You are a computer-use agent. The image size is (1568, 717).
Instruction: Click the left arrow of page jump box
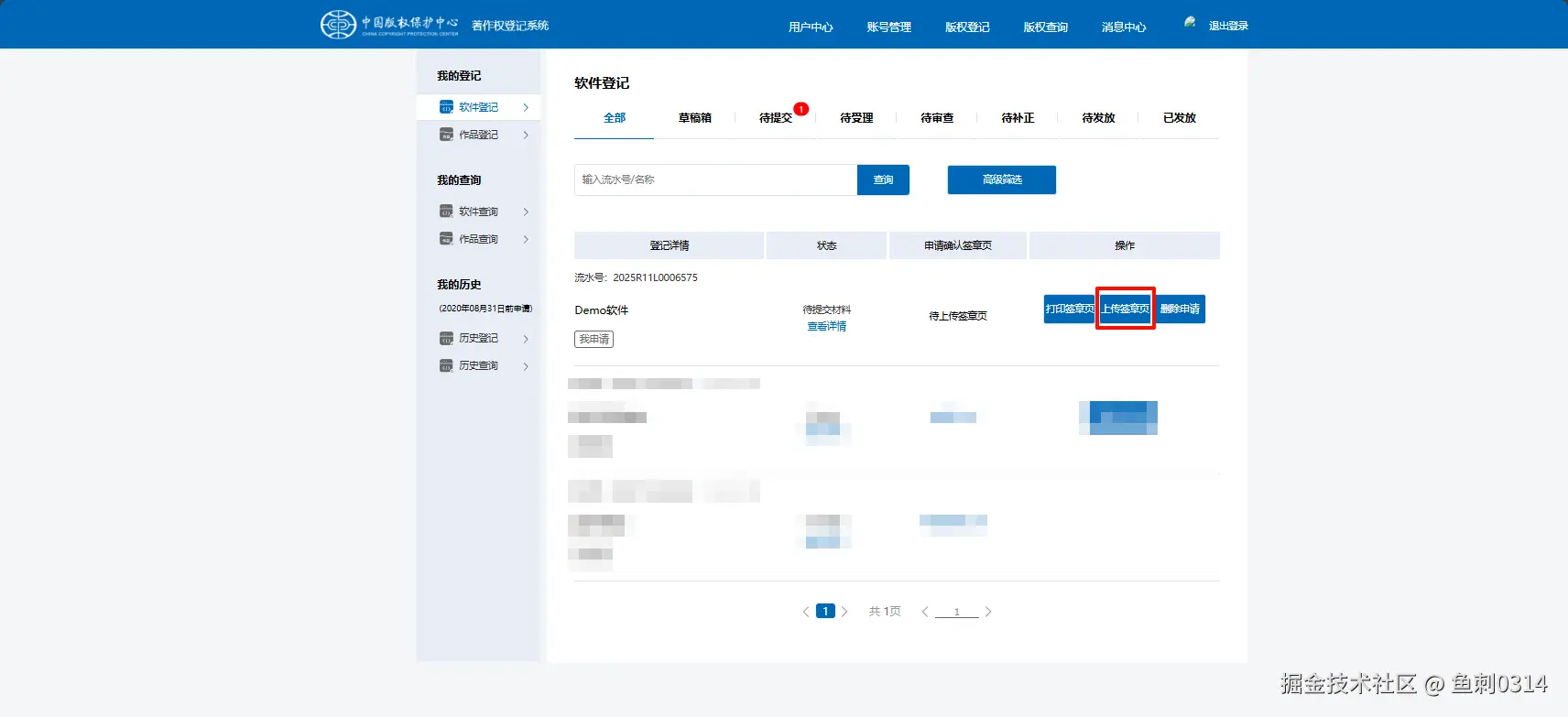pos(925,612)
